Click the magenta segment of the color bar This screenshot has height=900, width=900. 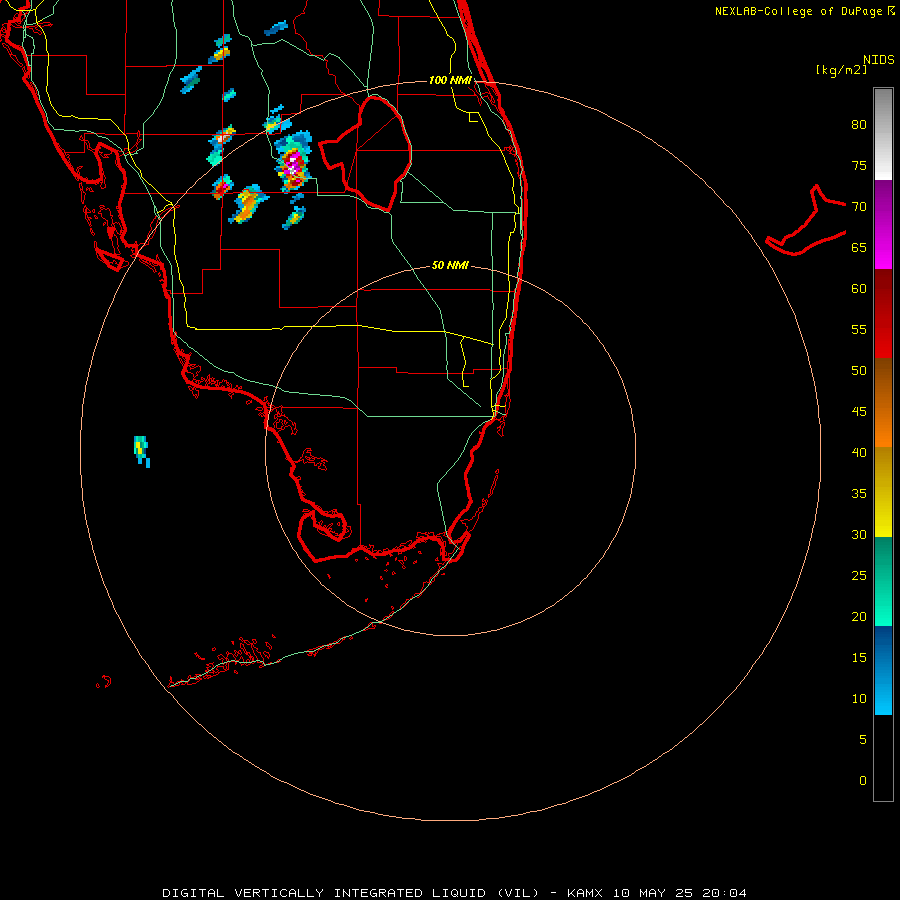click(883, 224)
